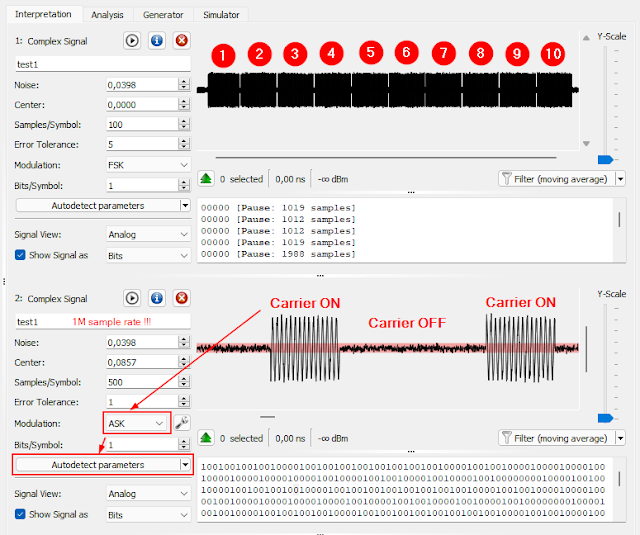Step Error Tolerance spinner arrows showing 5
The width and height of the screenshot is (640, 535).
tap(184, 144)
